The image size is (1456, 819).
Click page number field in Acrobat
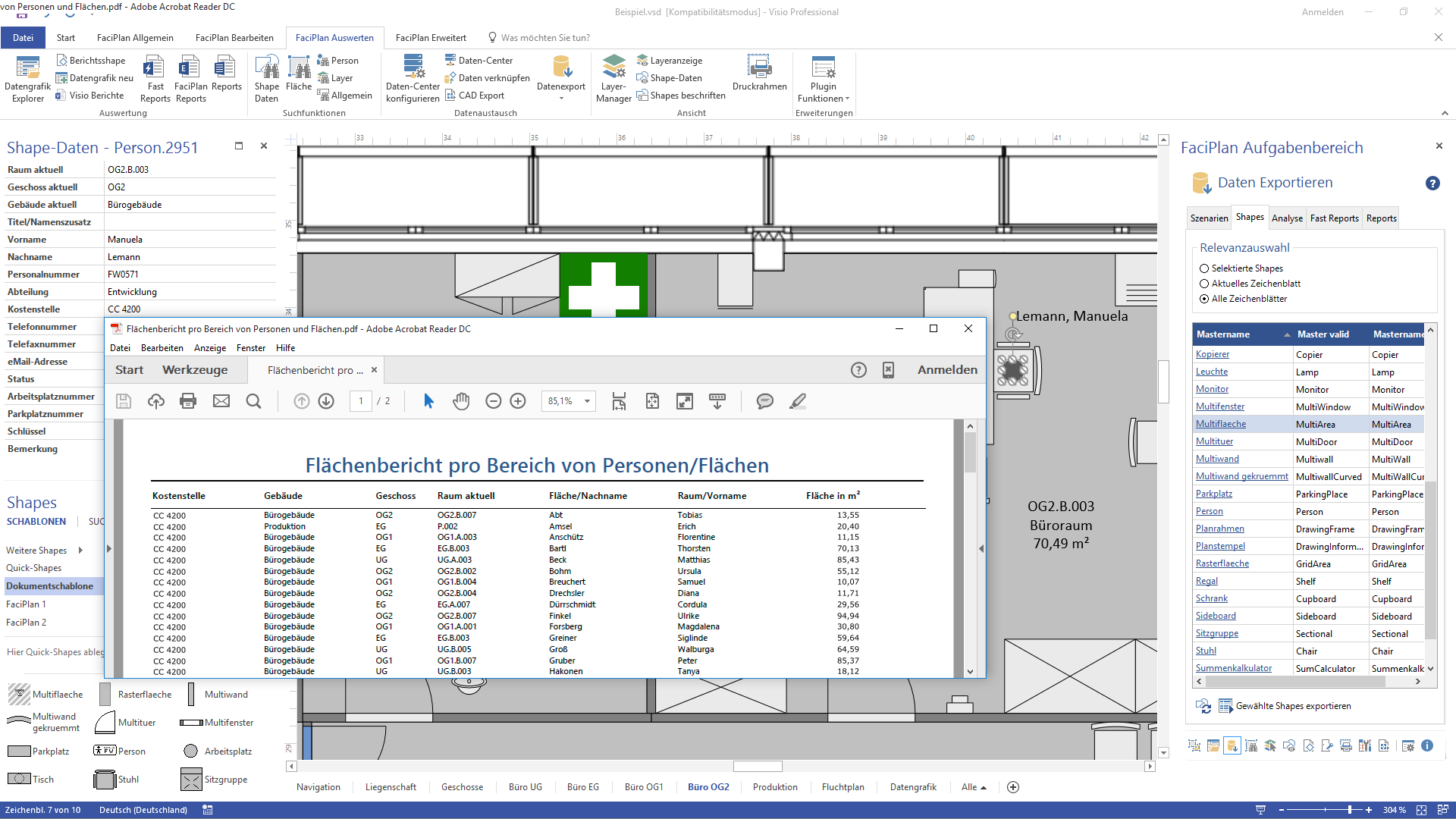point(361,401)
